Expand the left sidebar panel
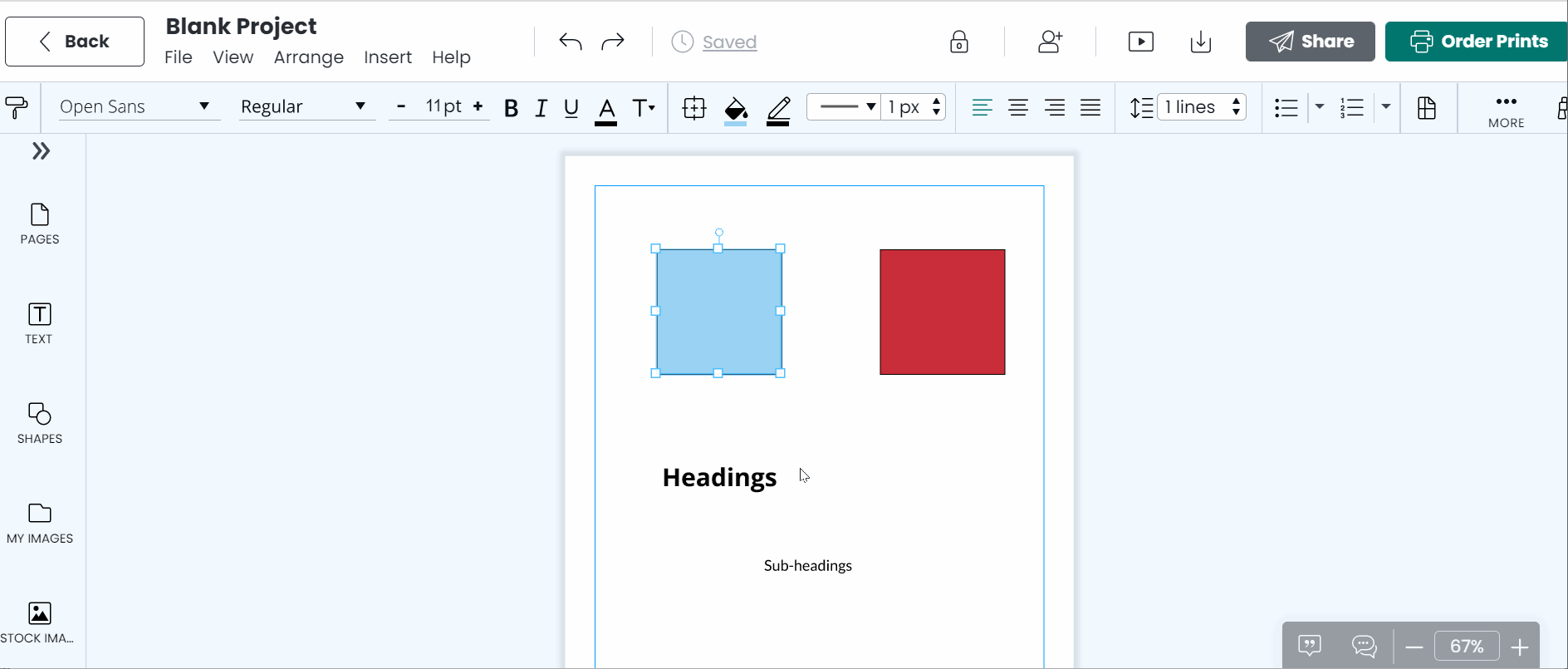 pos(42,151)
